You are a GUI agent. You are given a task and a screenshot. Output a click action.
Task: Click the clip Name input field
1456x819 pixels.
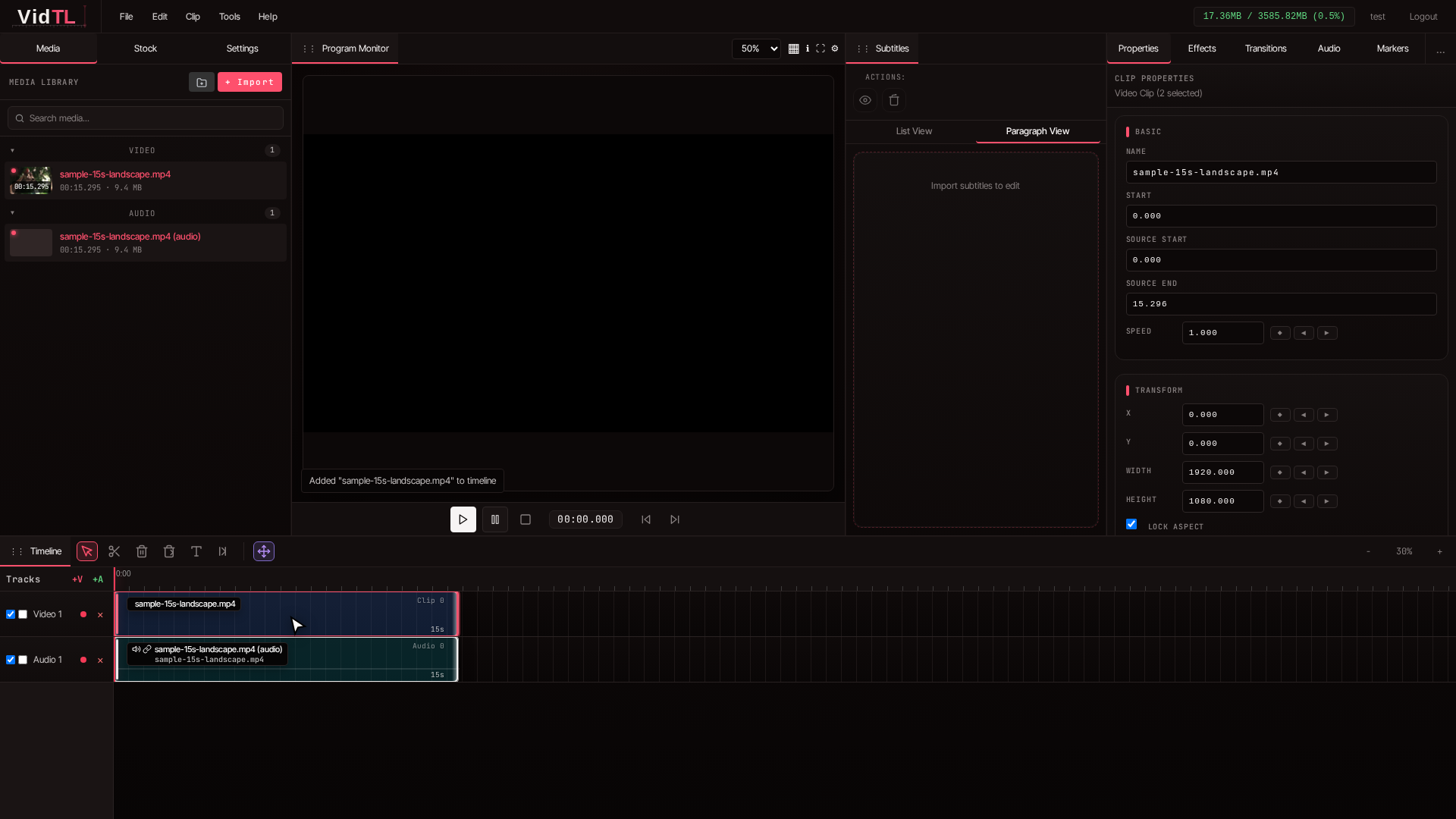pos(1282,172)
